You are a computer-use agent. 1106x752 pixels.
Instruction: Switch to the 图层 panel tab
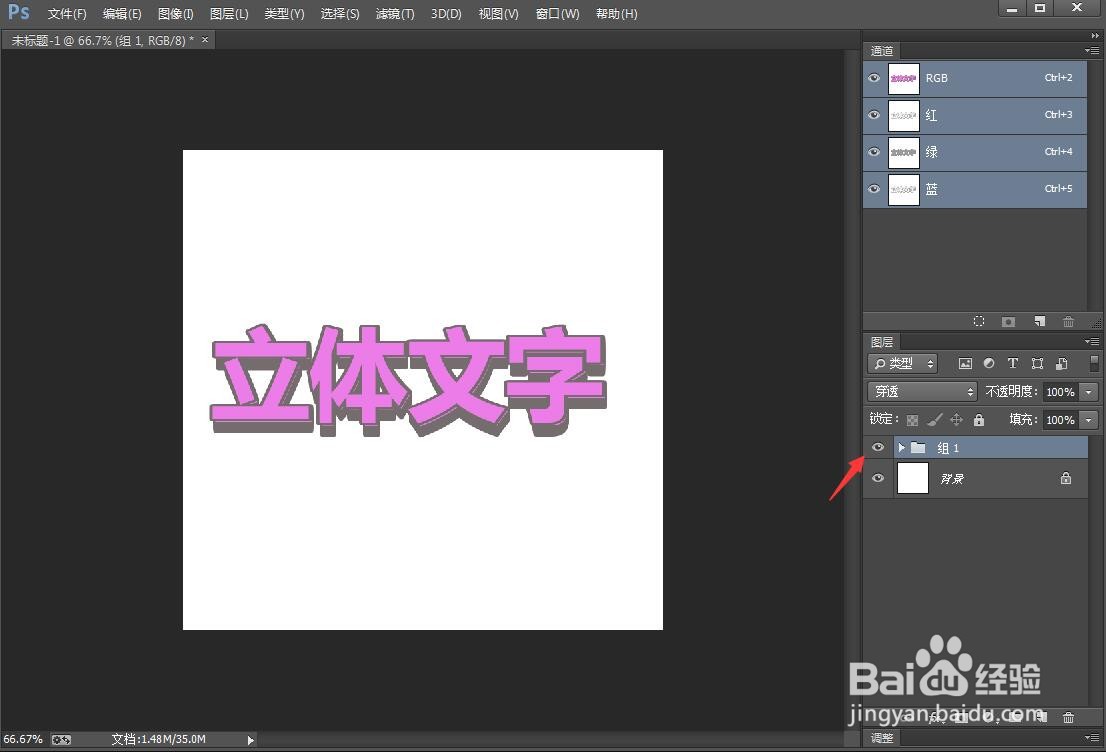[x=882, y=342]
